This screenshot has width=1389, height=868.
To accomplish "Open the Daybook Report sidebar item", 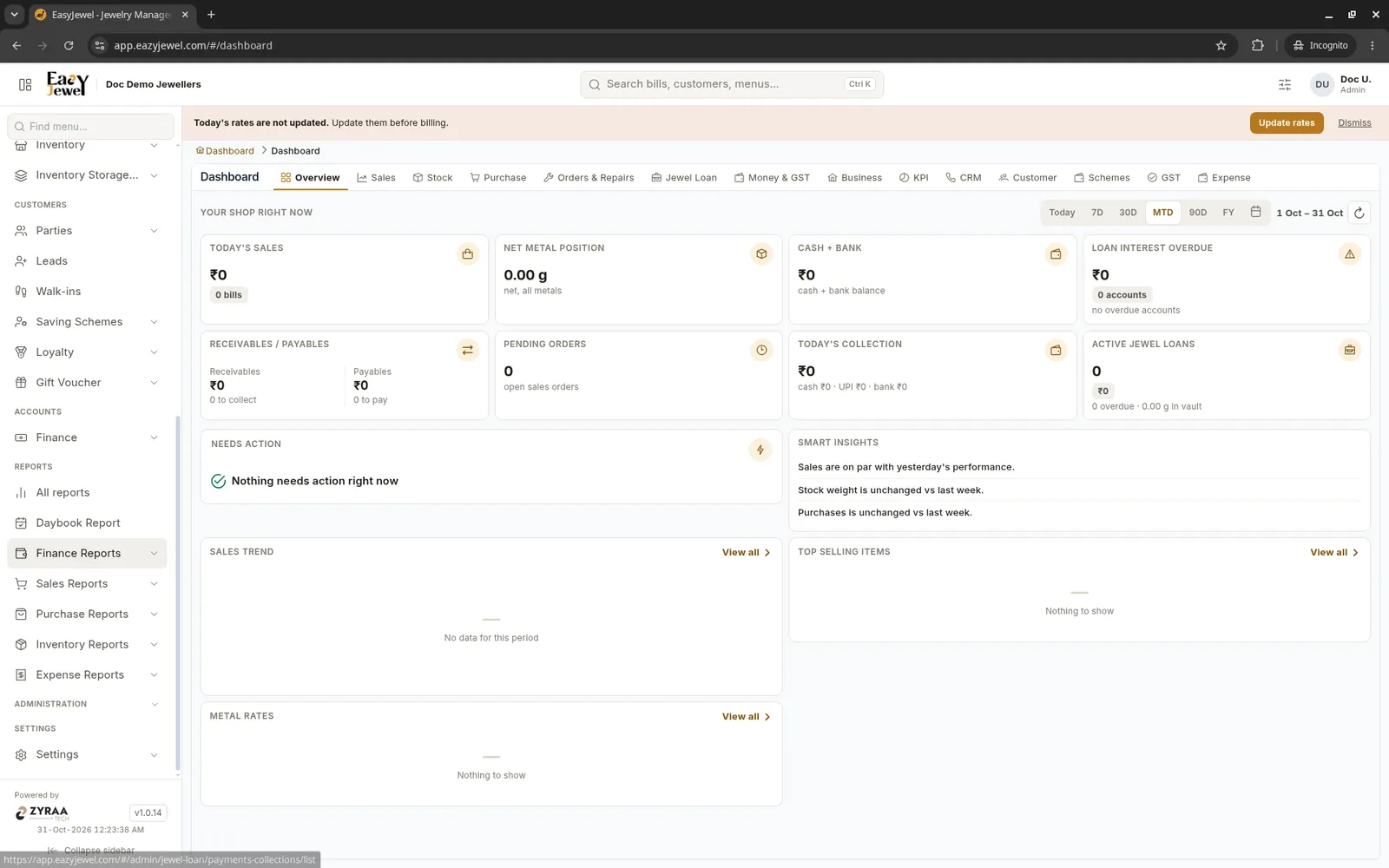I will (87, 523).
